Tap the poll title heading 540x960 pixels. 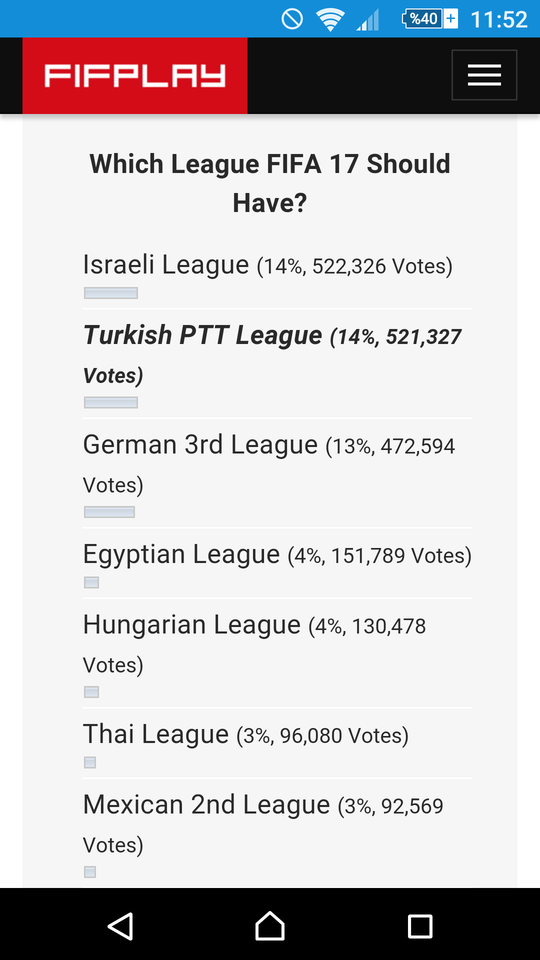[270, 183]
